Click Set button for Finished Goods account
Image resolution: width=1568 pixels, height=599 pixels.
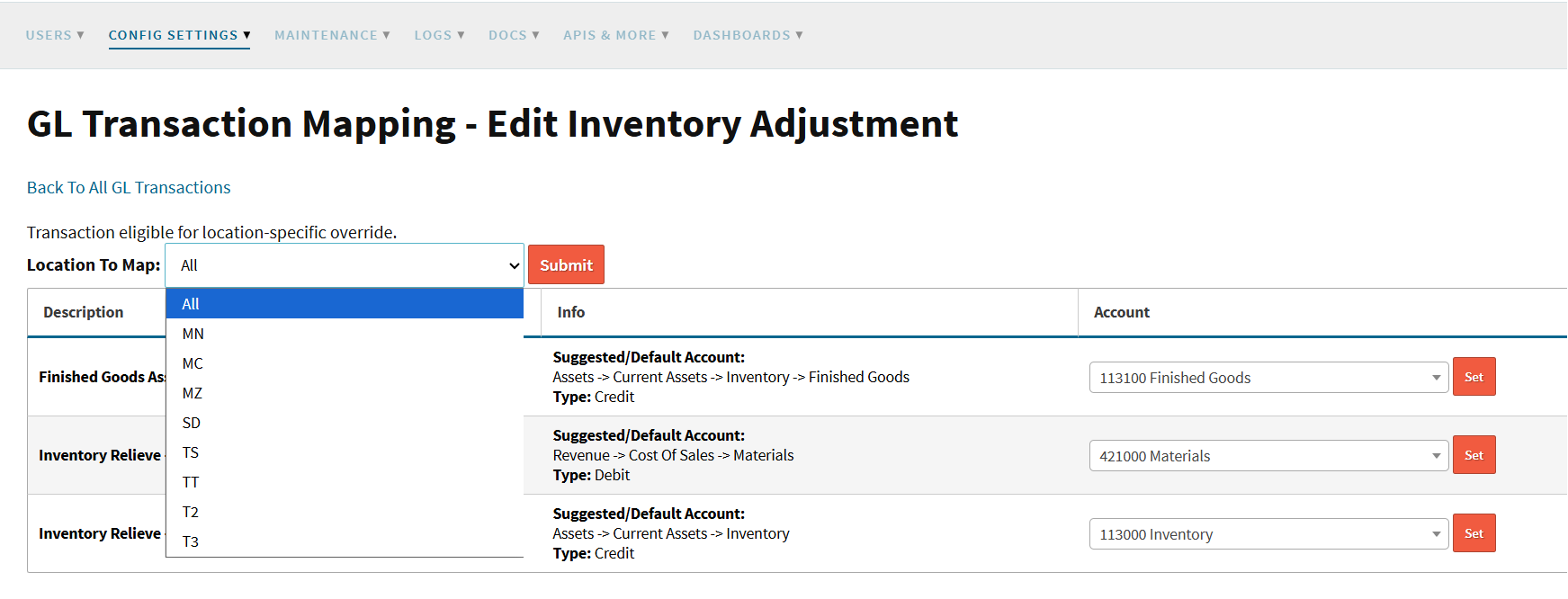tap(1474, 377)
